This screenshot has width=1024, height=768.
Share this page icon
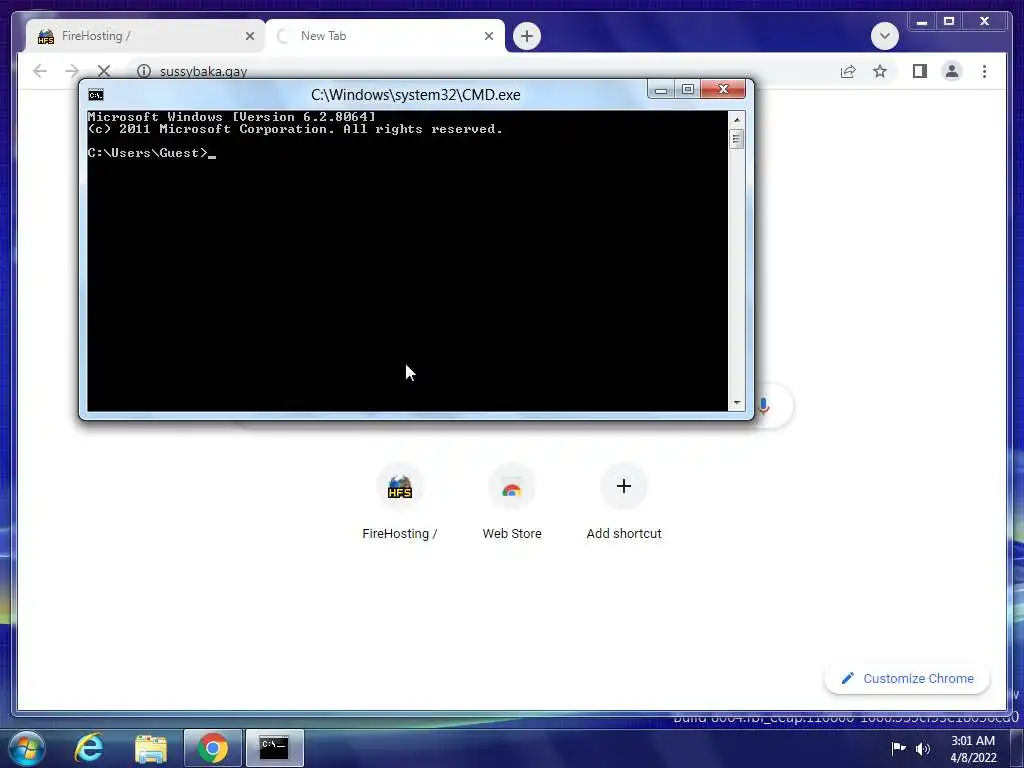(x=848, y=71)
